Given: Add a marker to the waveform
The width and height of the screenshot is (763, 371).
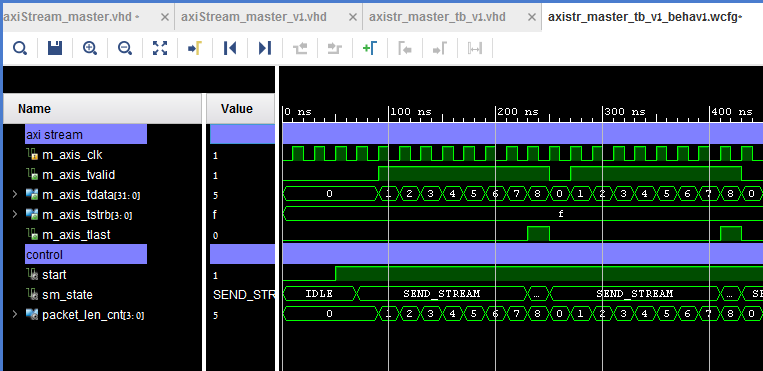Looking at the screenshot, I should coord(370,48).
